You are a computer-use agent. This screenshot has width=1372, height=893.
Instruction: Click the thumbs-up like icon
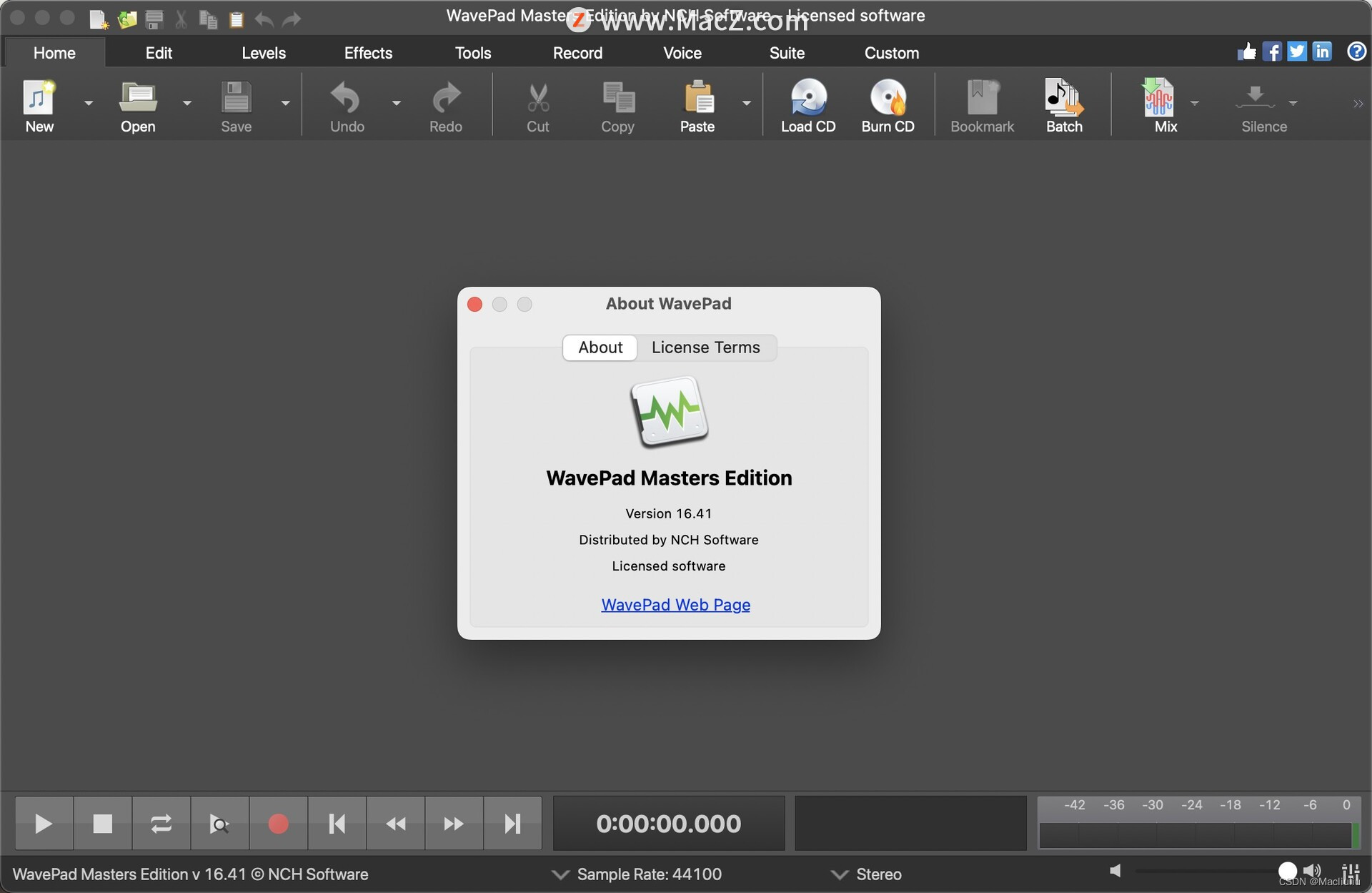pos(1247,51)
